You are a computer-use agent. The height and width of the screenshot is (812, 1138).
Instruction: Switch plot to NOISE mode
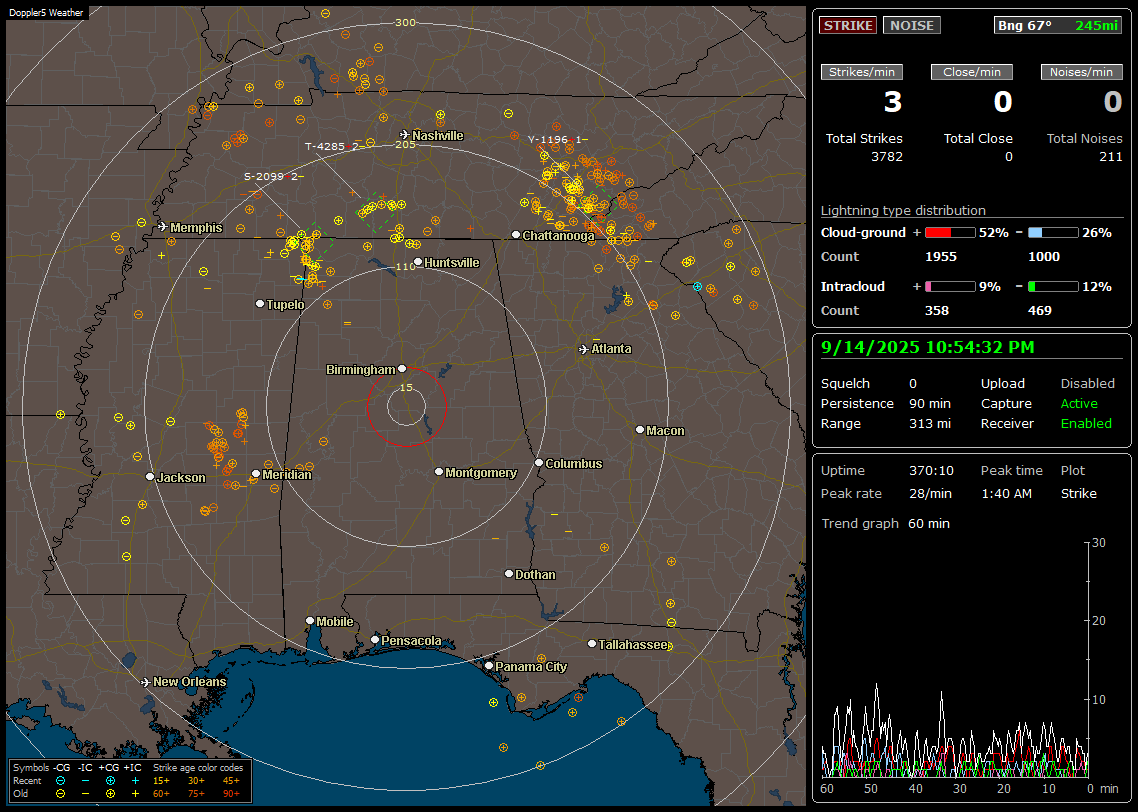912,25
